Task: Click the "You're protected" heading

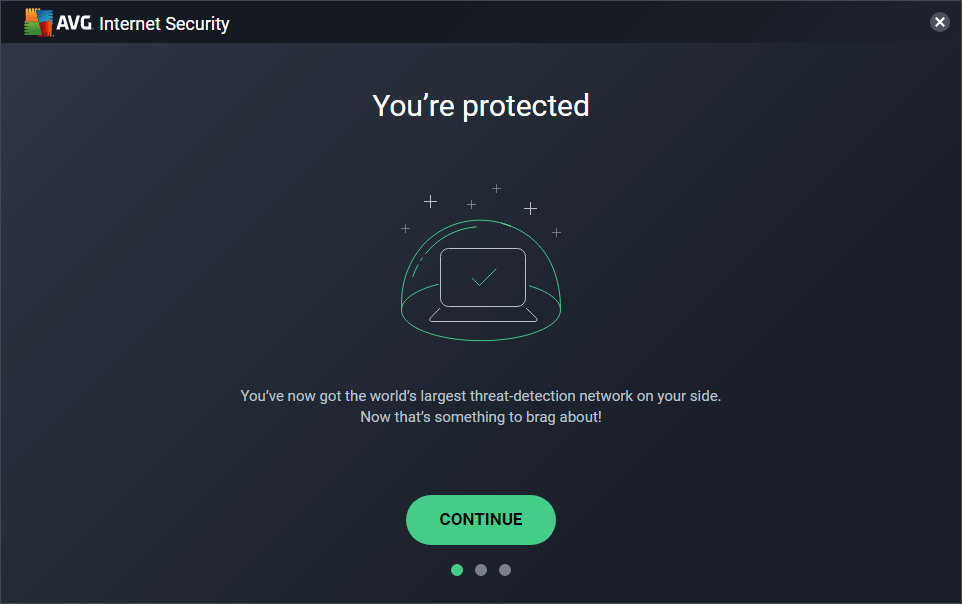Action: [481, 105]
